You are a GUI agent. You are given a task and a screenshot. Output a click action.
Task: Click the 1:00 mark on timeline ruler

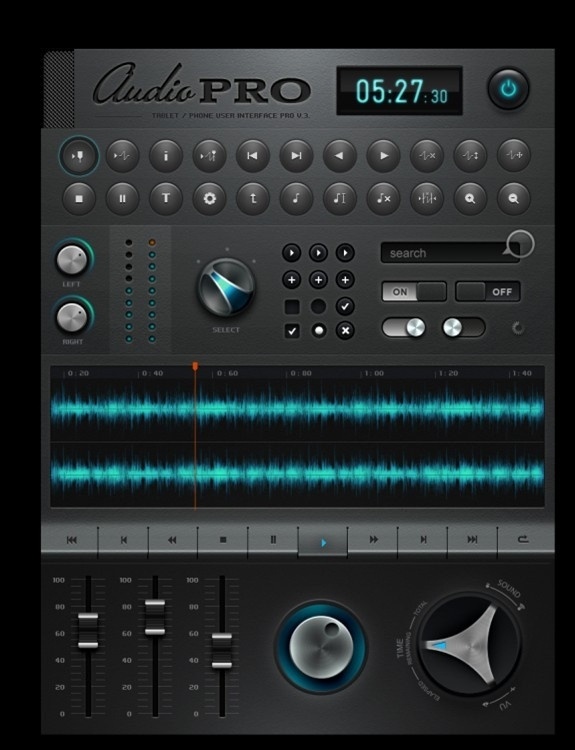[x=374, y=373]
